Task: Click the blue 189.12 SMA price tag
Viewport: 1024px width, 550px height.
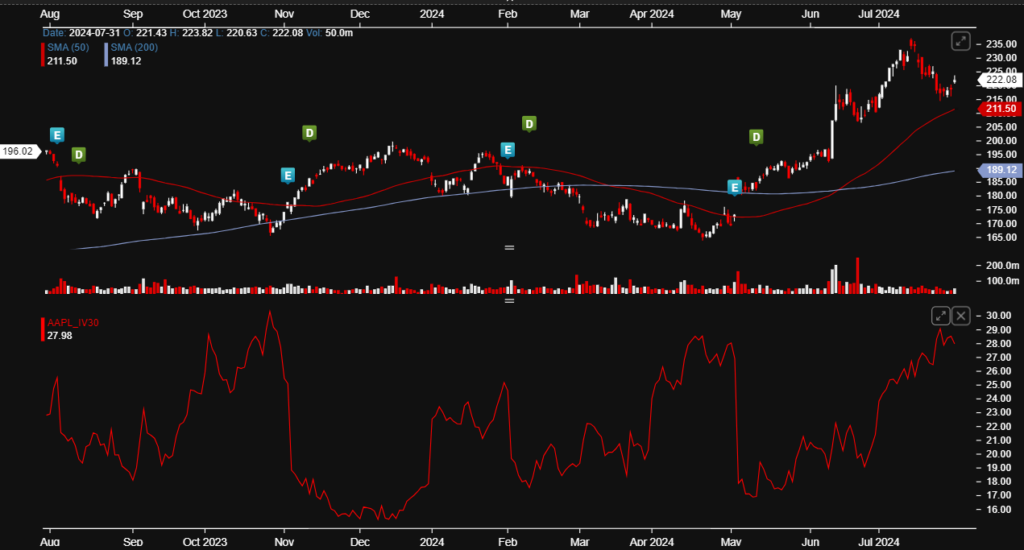Action: pyautogui.click(x=999, y=170)
